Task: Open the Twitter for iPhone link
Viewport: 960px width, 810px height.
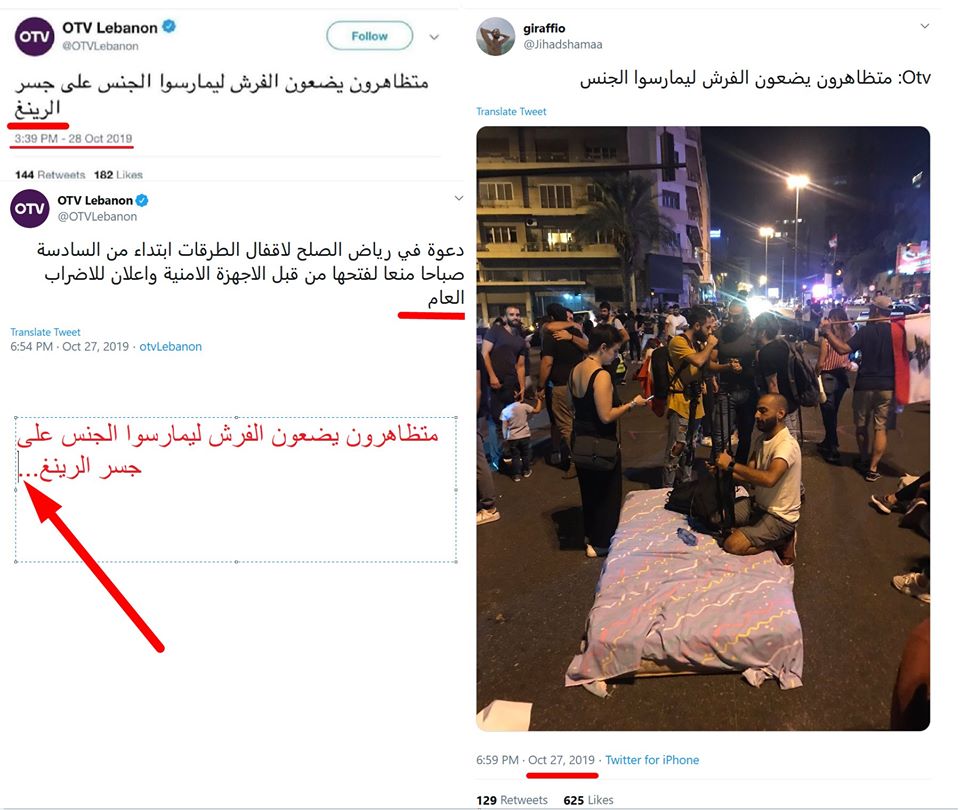Action: (x=652, y=760)
